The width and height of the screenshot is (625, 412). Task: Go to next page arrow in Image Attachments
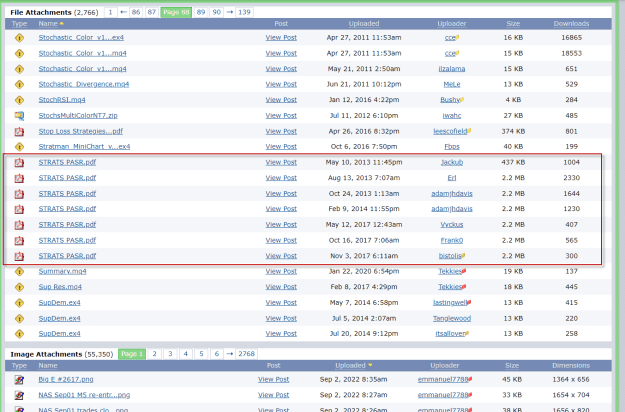230,354
